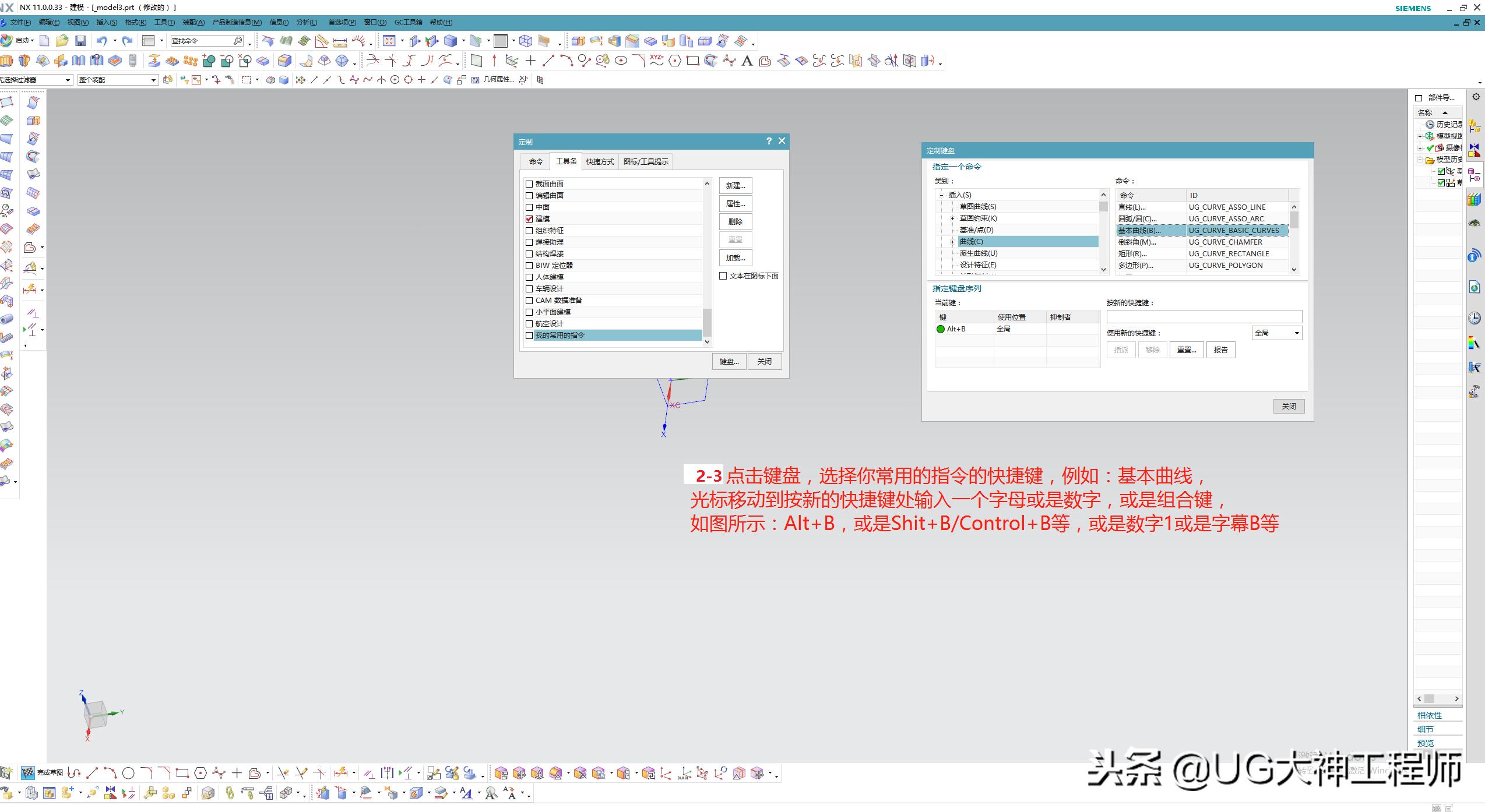Click the New file icon on toolbar
Image resolution: width=1485 pixels, height=812 pixels.
44,40
